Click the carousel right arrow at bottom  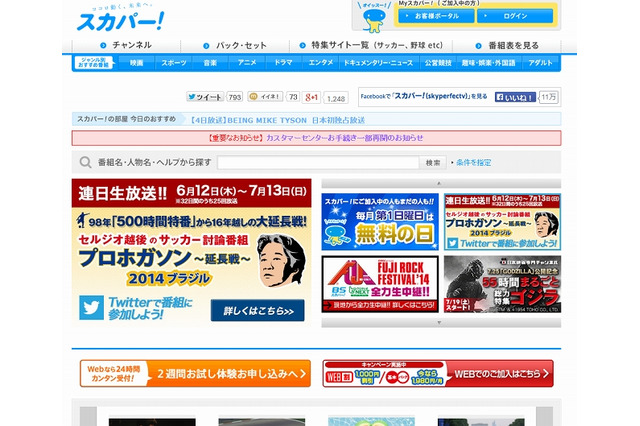point(544,416)
